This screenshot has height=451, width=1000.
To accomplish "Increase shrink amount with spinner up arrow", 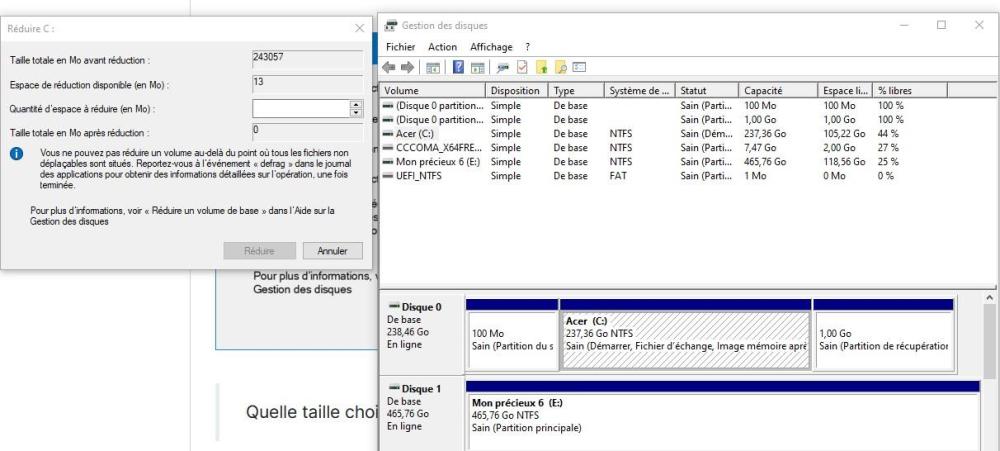I will point(354,104).
